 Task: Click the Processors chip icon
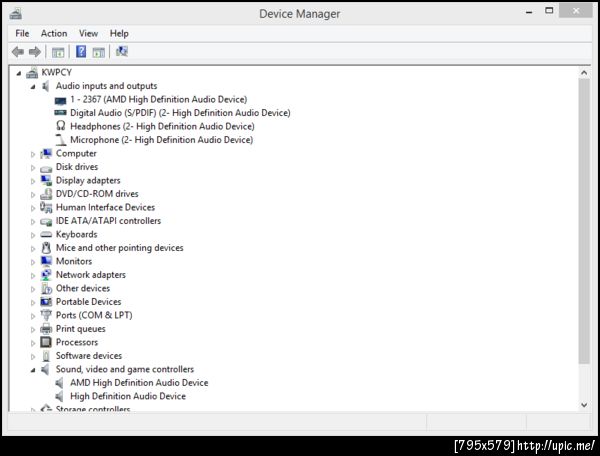[46, 342]
